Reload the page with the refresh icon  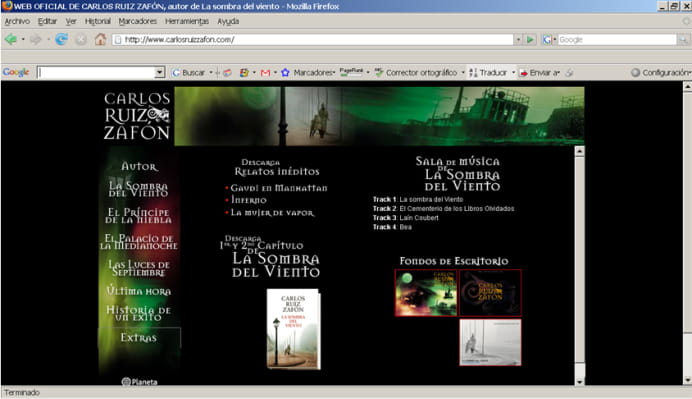click(x=61, y=40)
